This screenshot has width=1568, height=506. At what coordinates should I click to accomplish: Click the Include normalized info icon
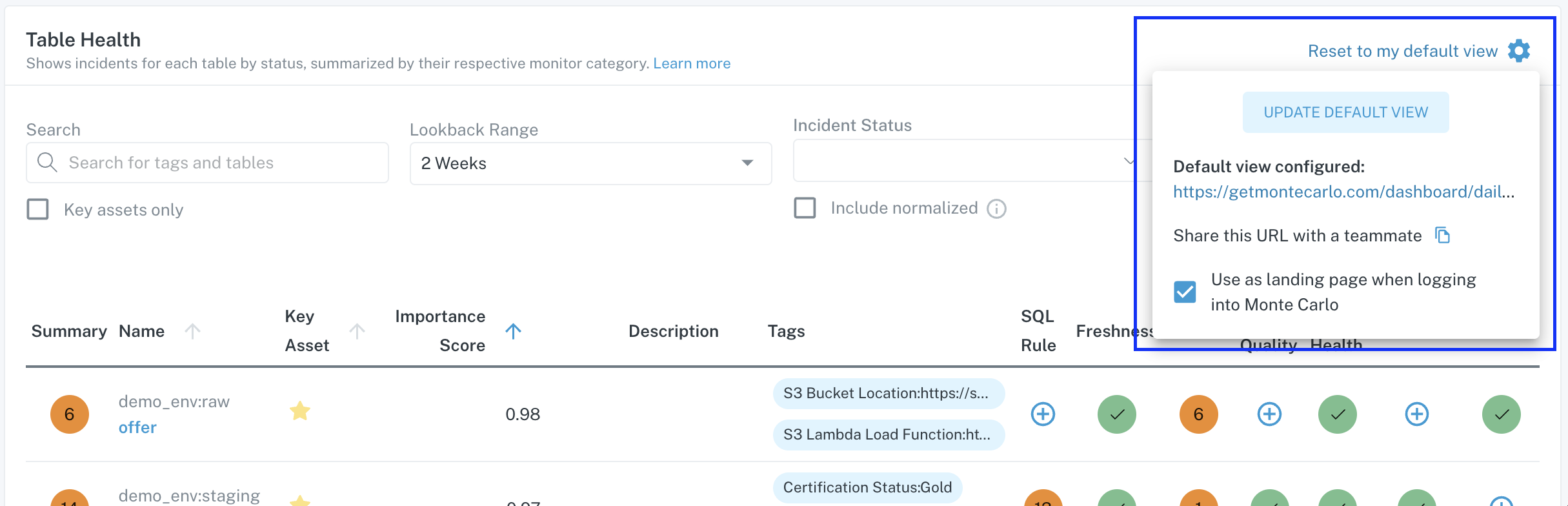point(996,208)
